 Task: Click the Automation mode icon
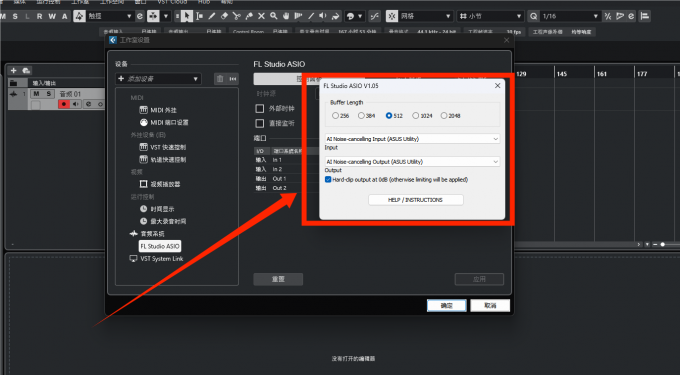pyautogui.click(x=79, y=16)
